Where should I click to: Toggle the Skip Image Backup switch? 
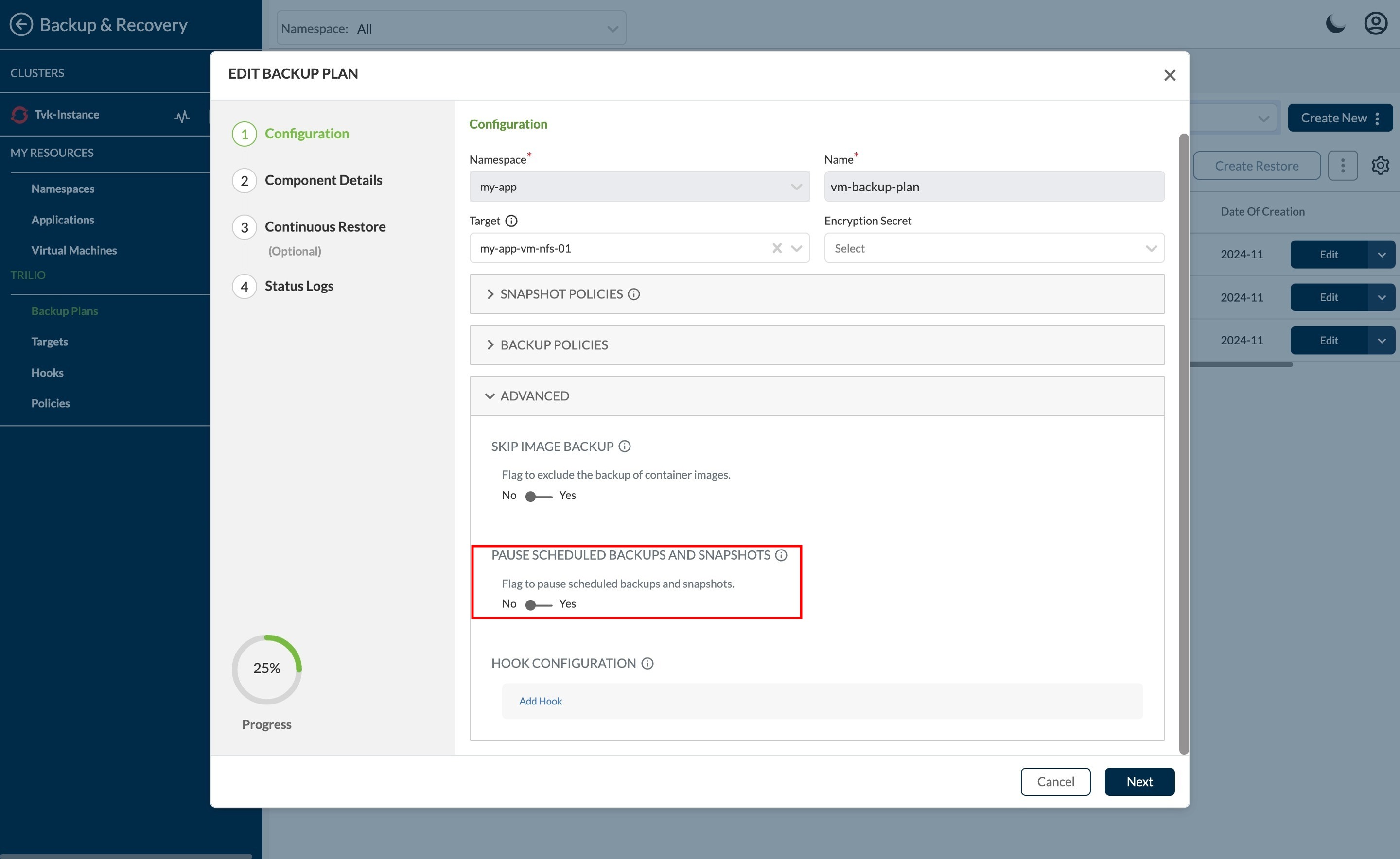538,496
